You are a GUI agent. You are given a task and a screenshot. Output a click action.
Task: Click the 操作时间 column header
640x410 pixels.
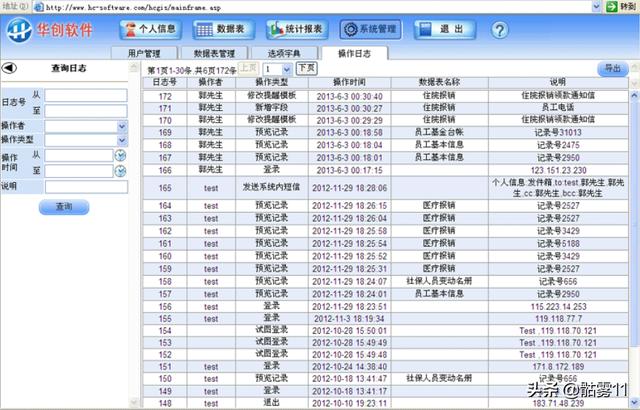349,82
